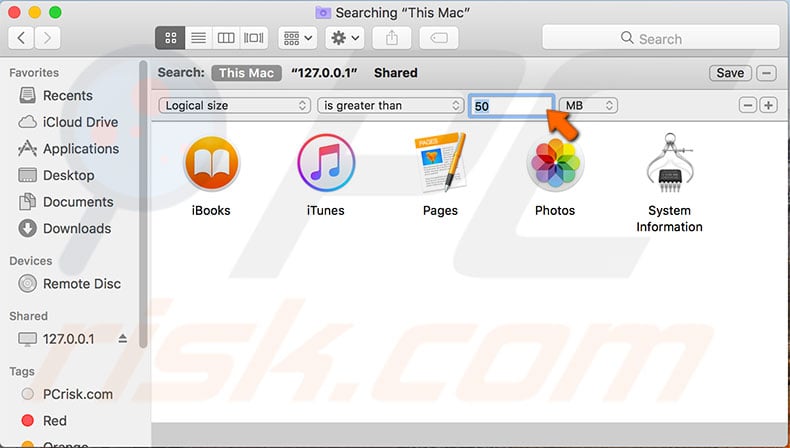Viewport: 790px width, 448px height.
Task: Maximize the window with green button
Action: tap(55, 12)
